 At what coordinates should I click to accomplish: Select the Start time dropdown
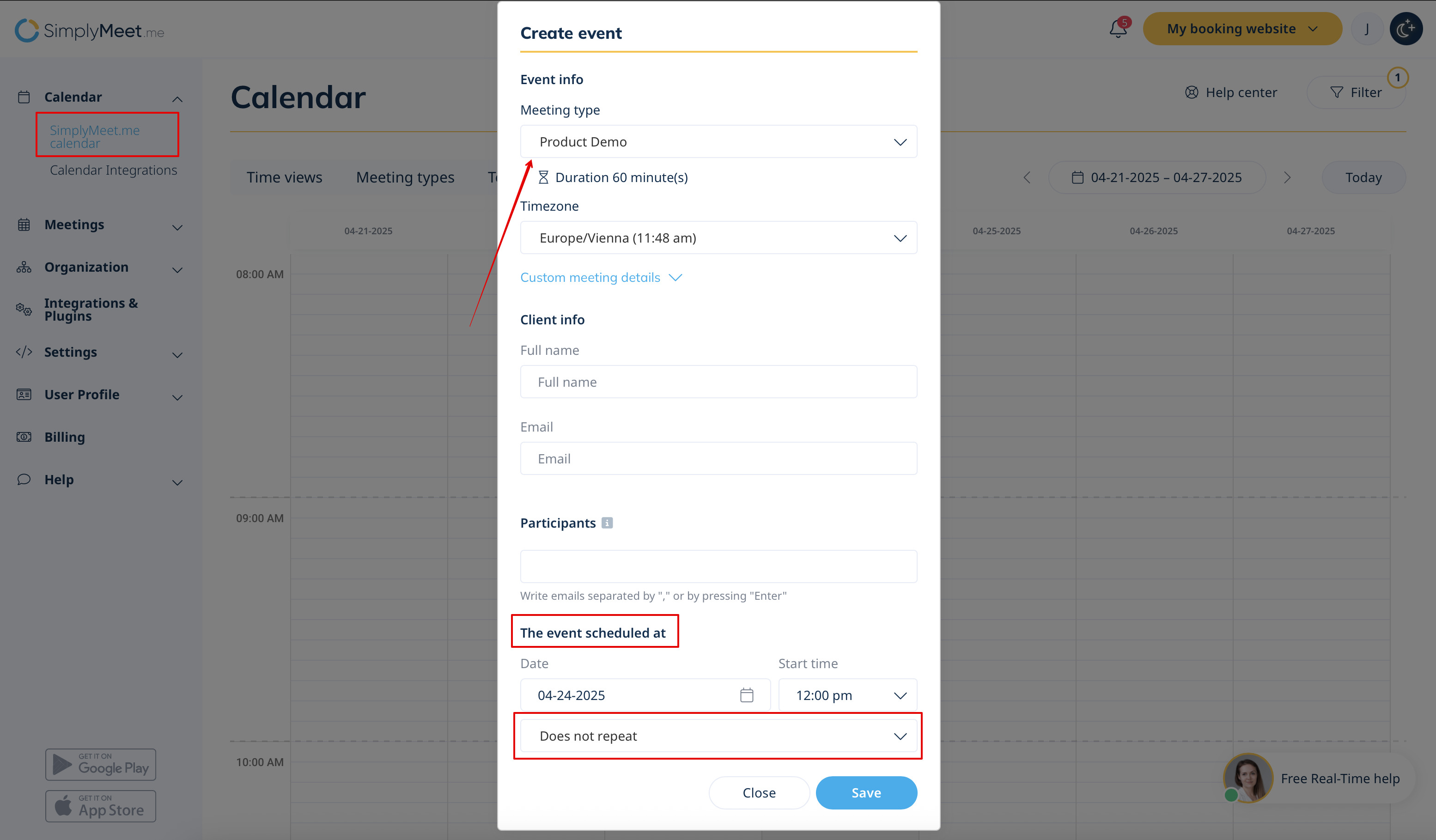[847, 695]
